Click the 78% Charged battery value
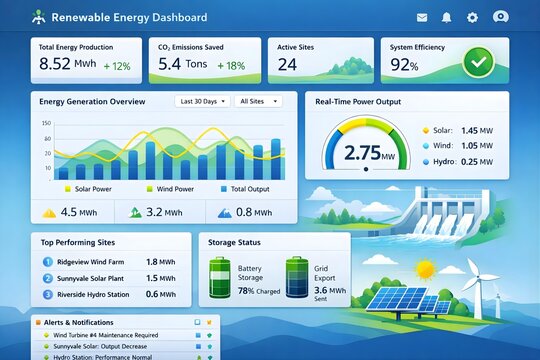 (259, 291)
